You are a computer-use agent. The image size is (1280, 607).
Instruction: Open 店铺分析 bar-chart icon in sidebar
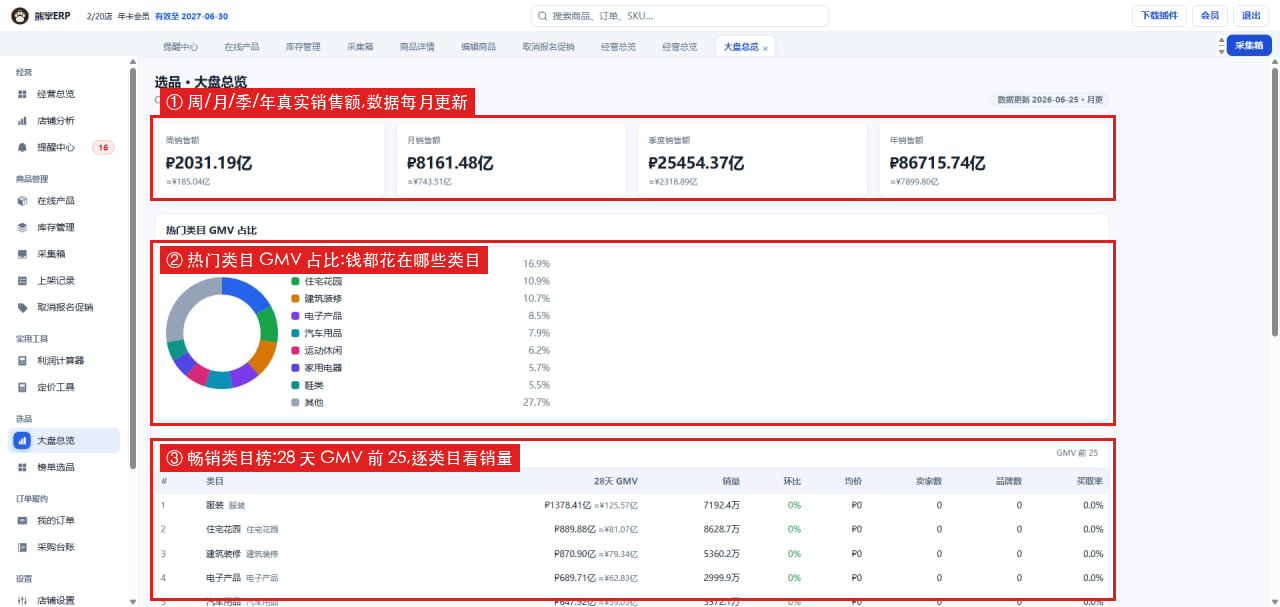tap(22, 121)
